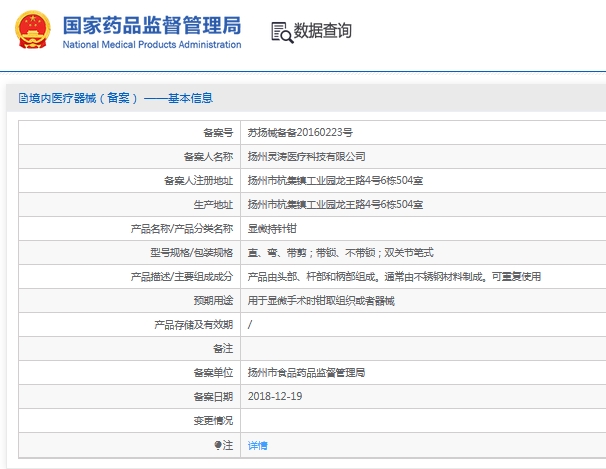The height and width of the screenshot is (469, 606).
Task: Select company name 扬州灵涛医疗科技有限公司
Action: click(x=306, y=156)
